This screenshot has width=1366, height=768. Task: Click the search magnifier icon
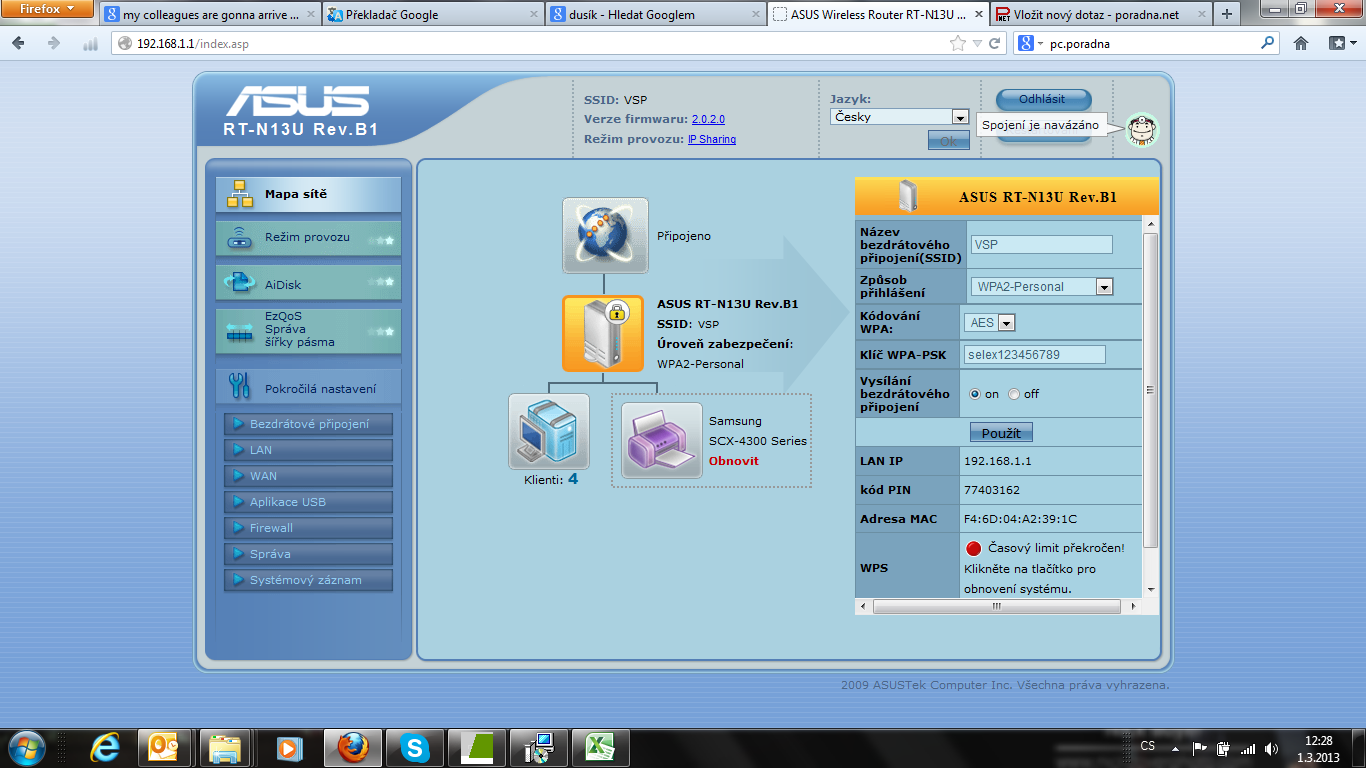coord(1268,43)
